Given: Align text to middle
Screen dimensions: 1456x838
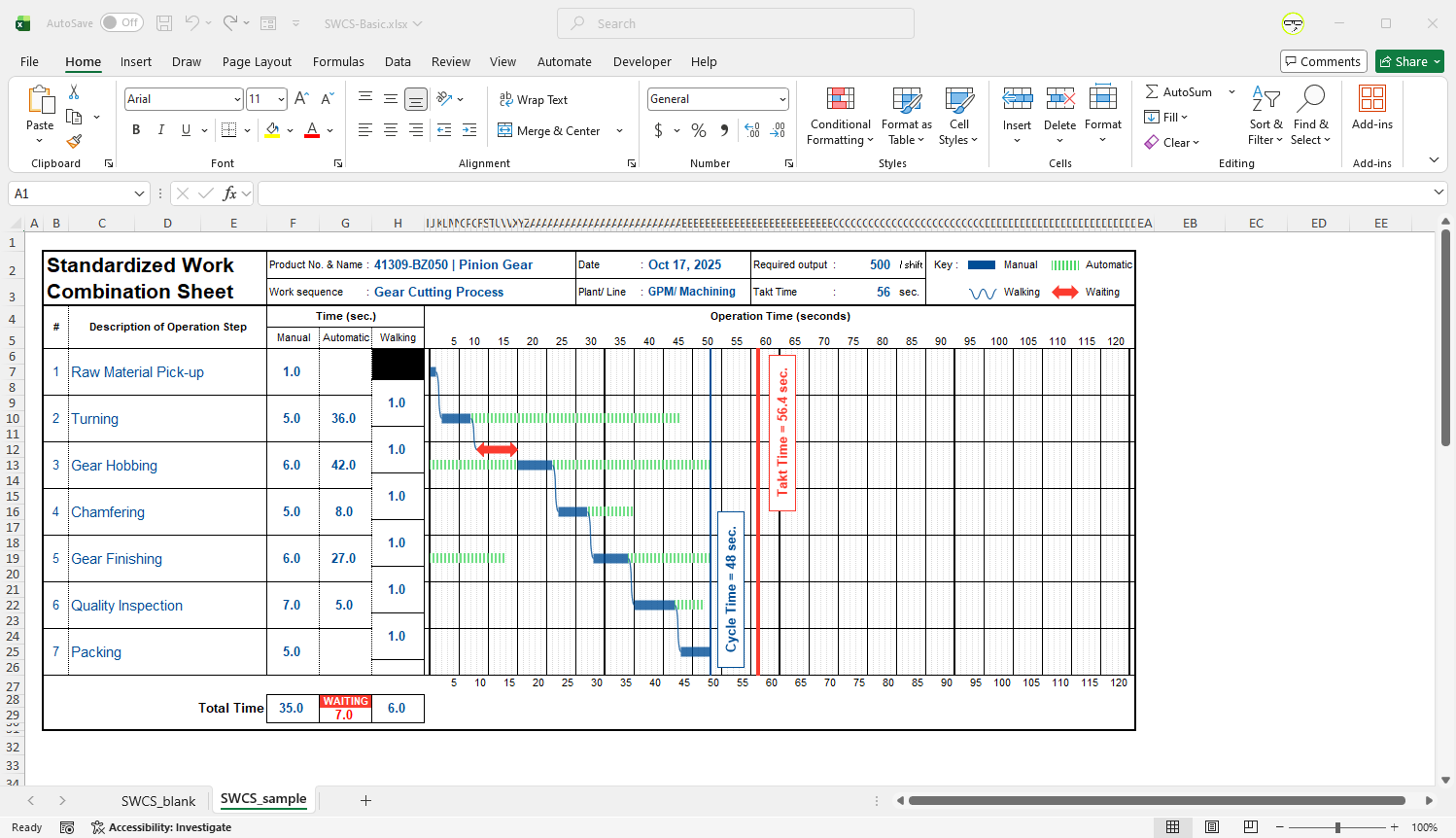Looking at the screenshot, I should 391,99.
